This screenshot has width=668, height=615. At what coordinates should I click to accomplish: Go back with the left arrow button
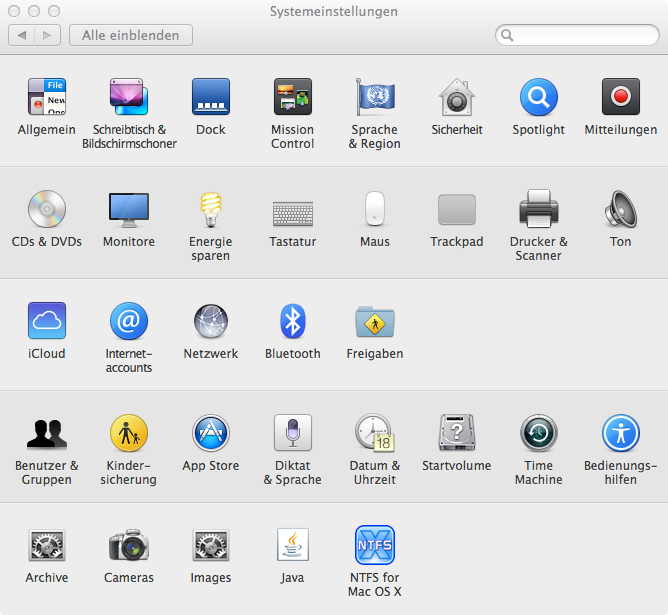[21, 35]
